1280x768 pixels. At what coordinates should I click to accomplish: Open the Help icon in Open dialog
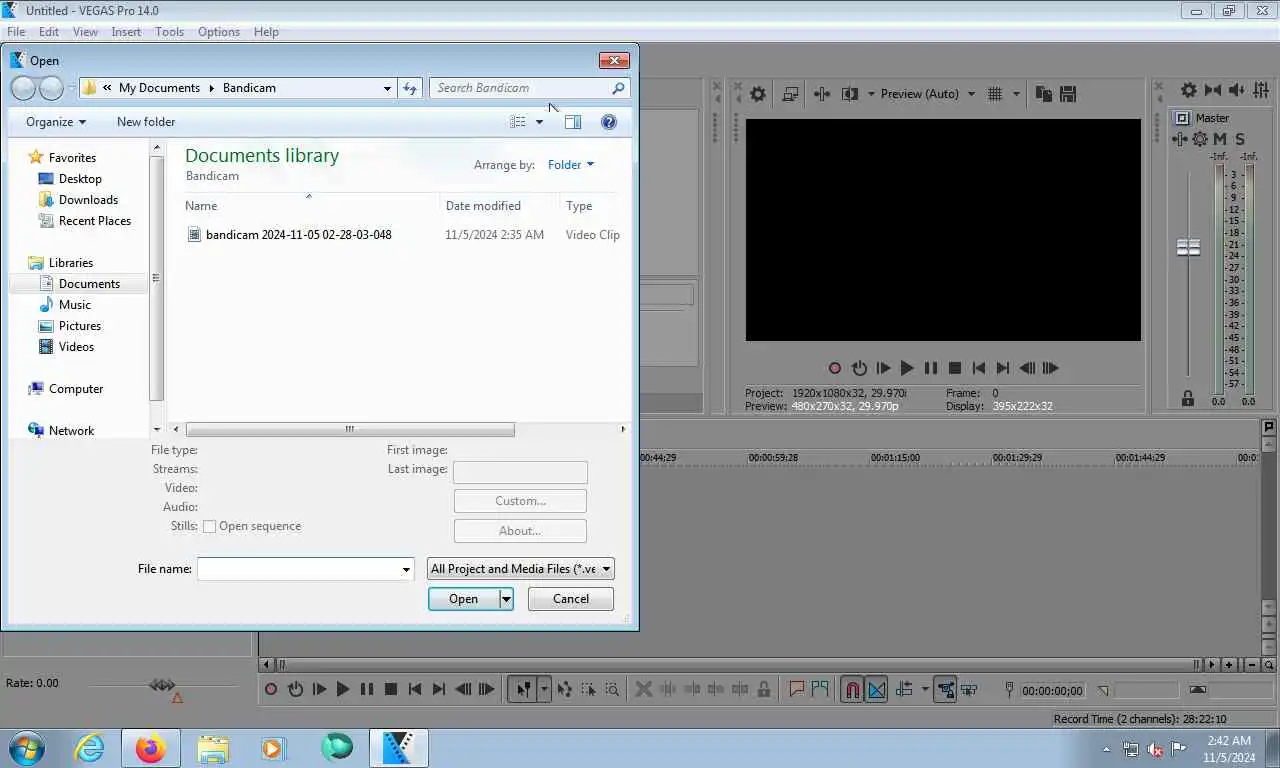click(x=608, y=122)
